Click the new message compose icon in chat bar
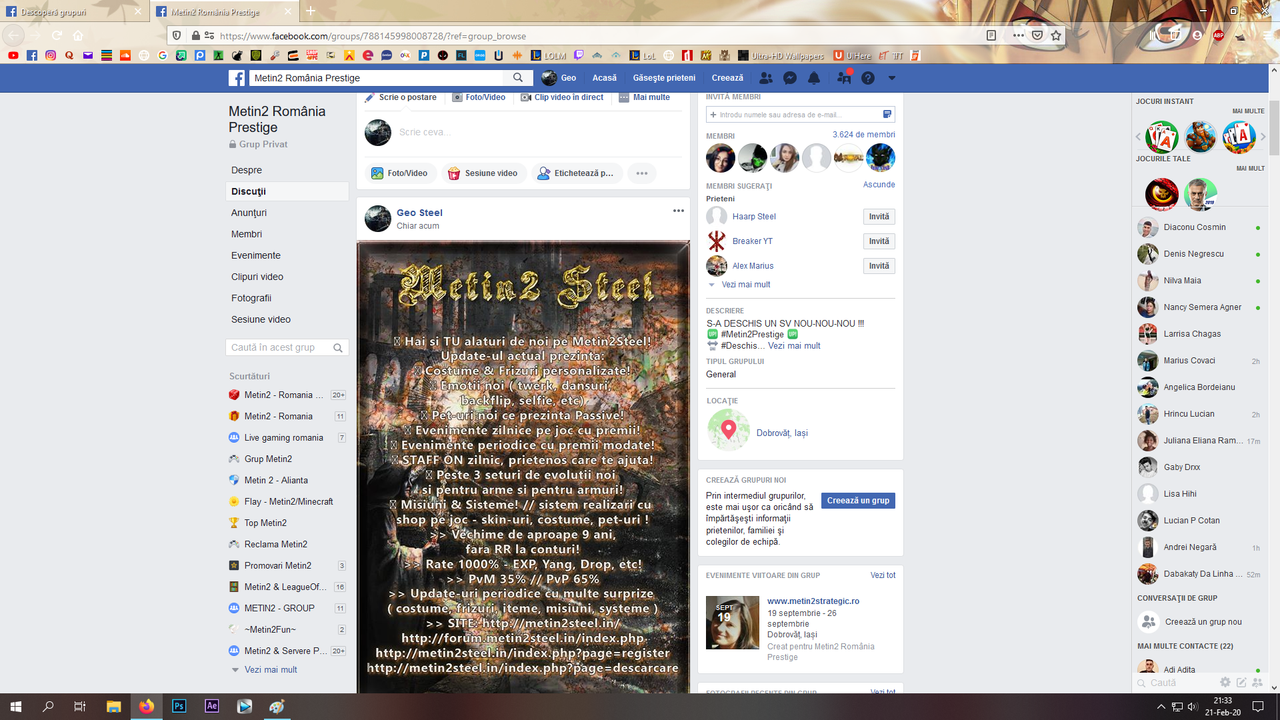 point(1241,682)
